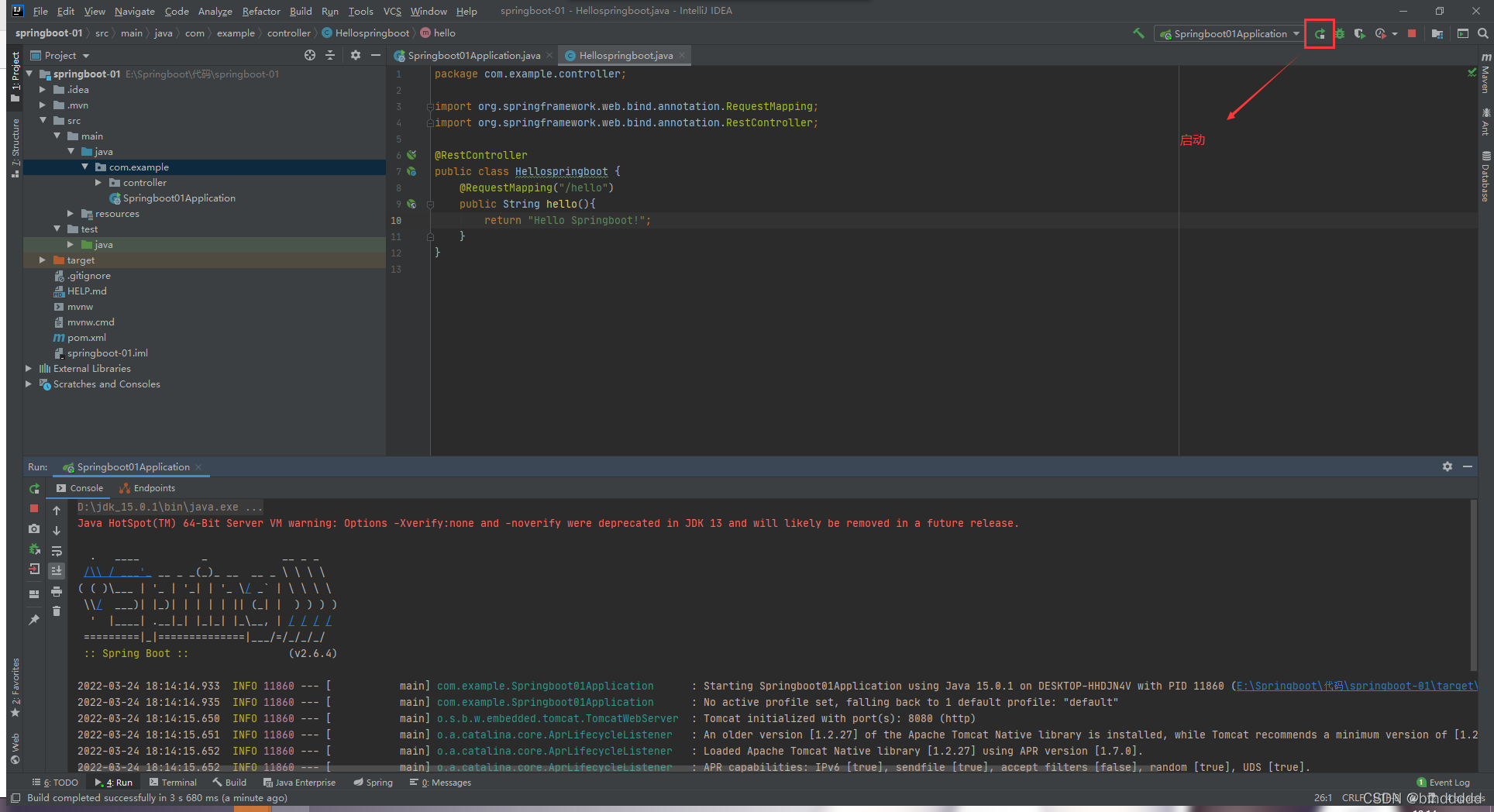Screen dimensions: 1494x812
Task: Toggle the Favorites side tab
Action: [15, 687]
